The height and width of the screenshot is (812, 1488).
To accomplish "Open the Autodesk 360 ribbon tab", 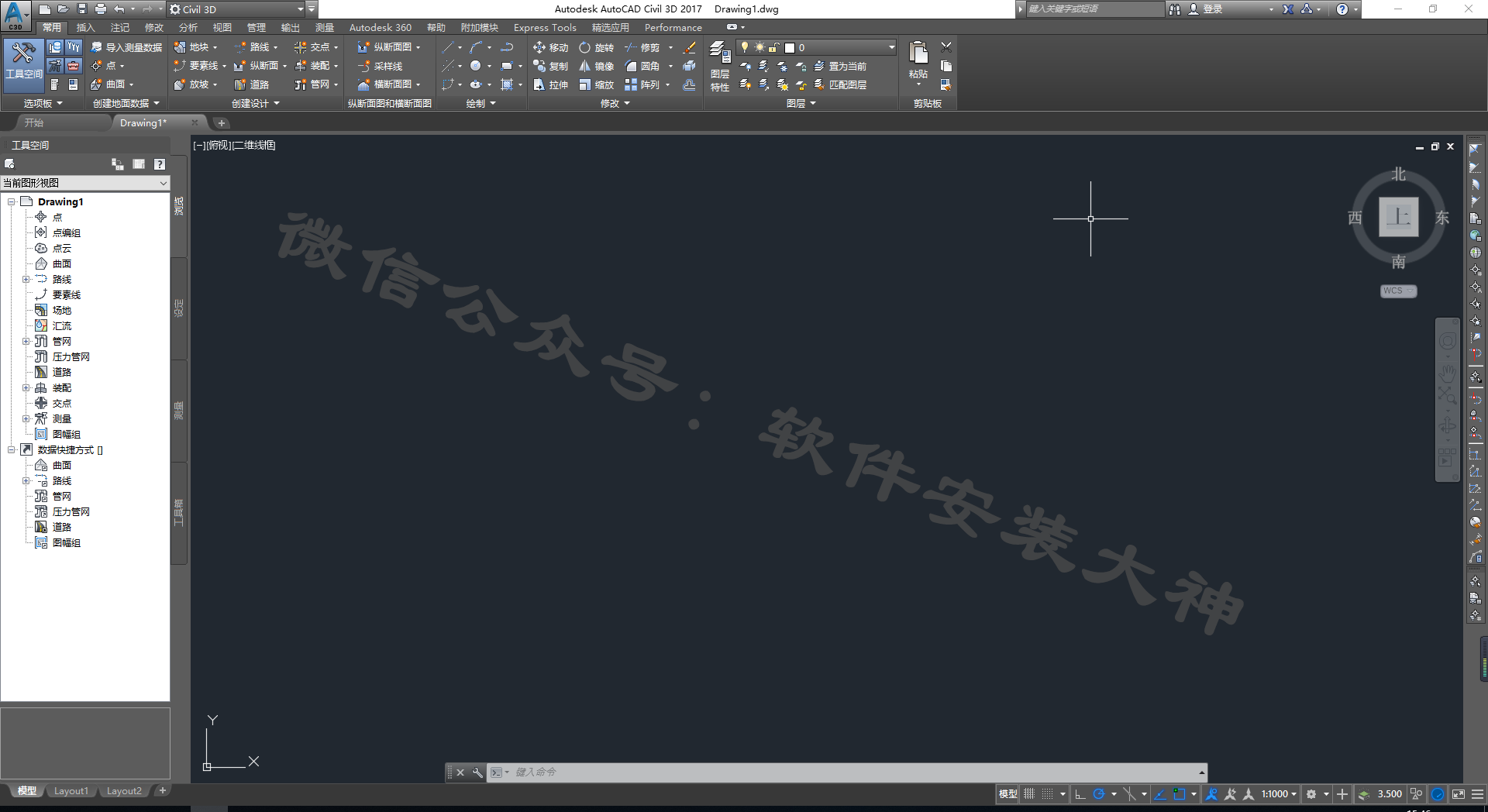I will (380, 27).
